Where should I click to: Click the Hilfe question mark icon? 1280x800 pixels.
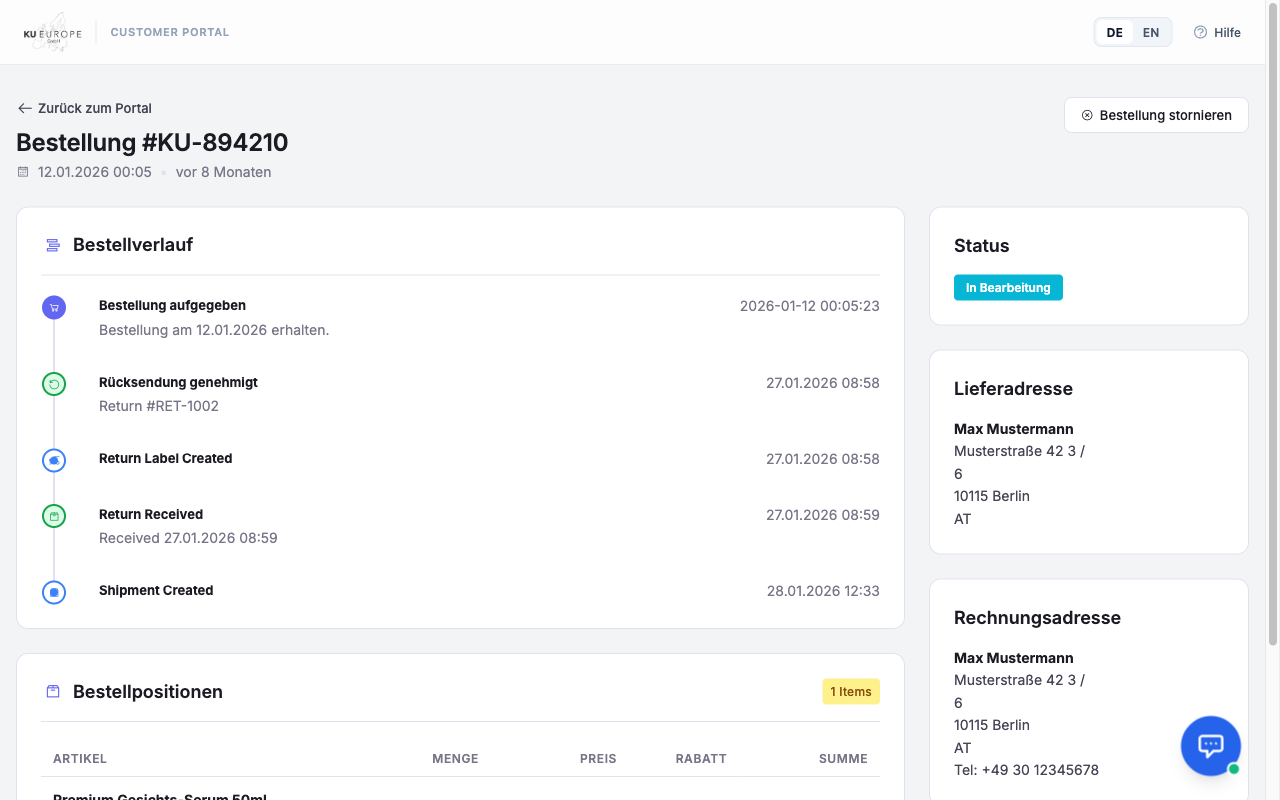tap(1200, 32)
